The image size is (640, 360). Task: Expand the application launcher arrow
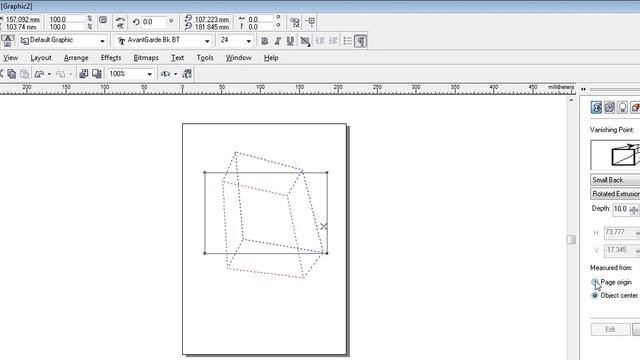point(176,74)
